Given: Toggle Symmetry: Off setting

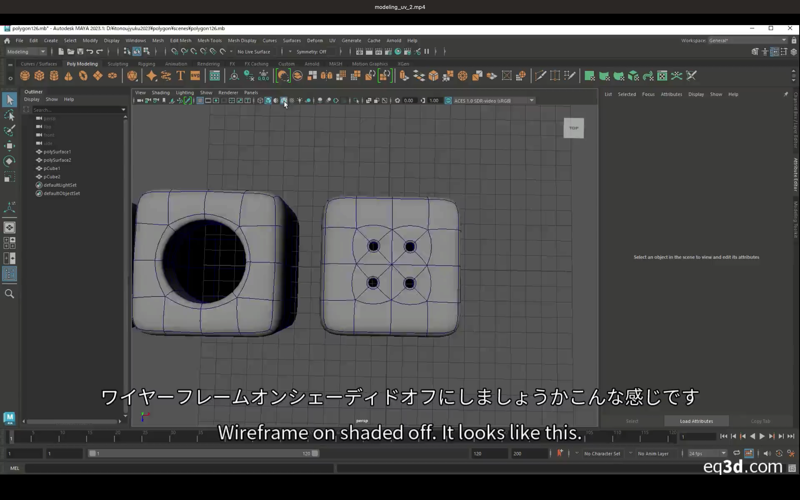Looking at the screenshot, I should [x=312, y=51].
